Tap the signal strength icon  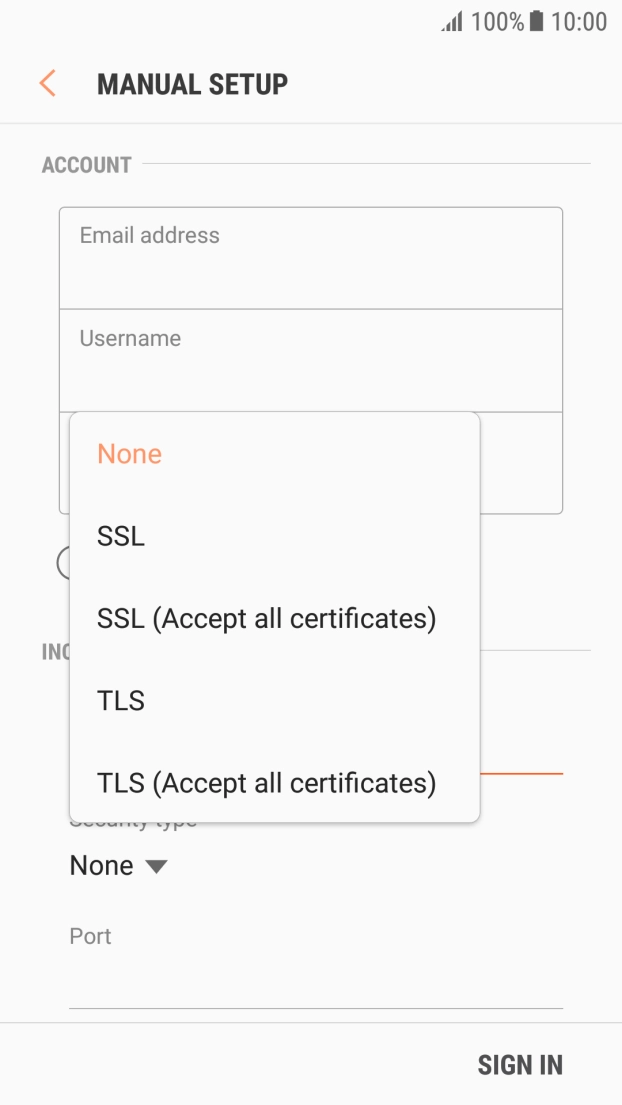452,22
